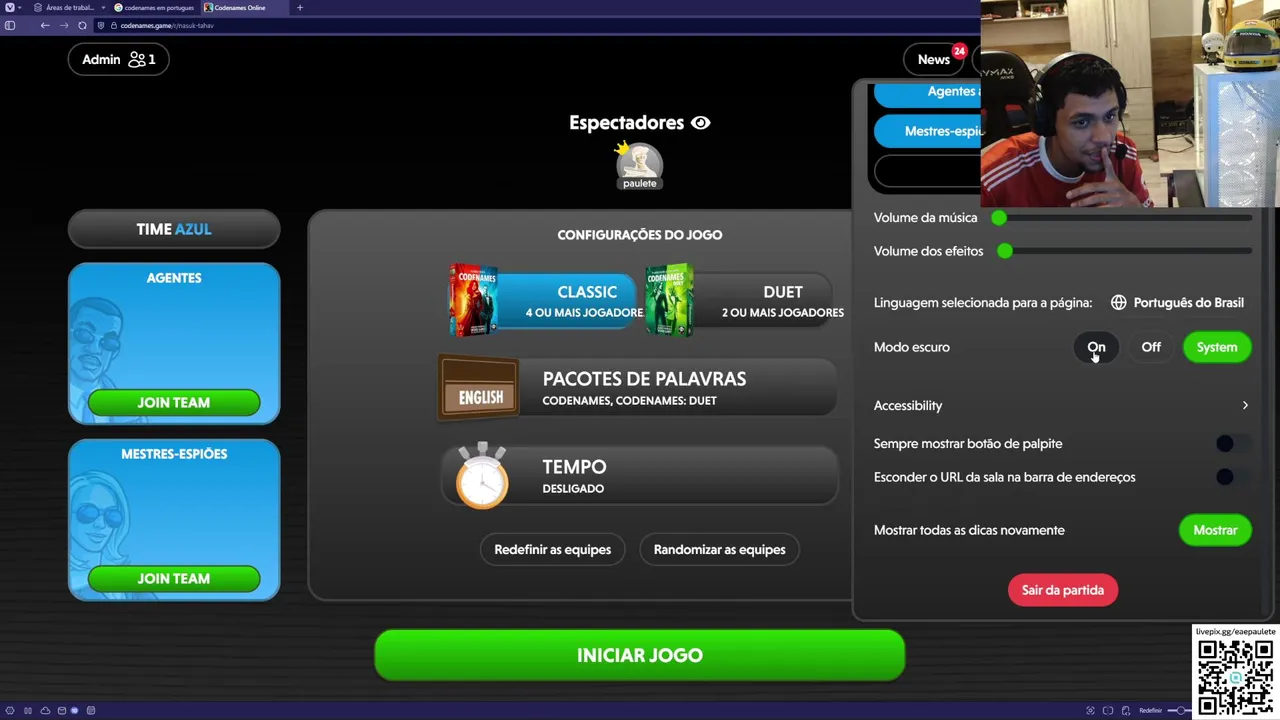Switch to the 'codenames em portugues' tab

pos(153,7)
